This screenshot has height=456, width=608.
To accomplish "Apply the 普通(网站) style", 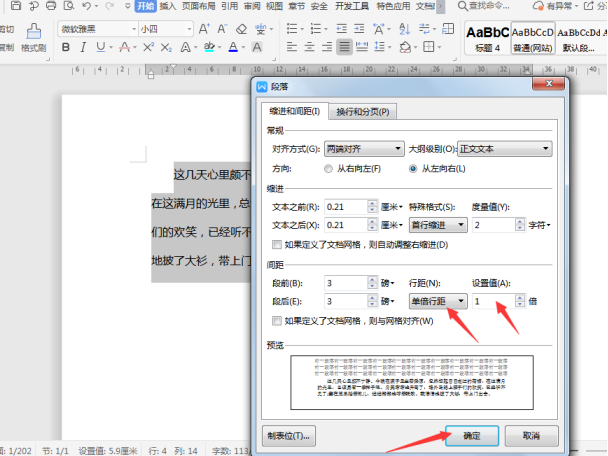I will (x=533, y=38).
